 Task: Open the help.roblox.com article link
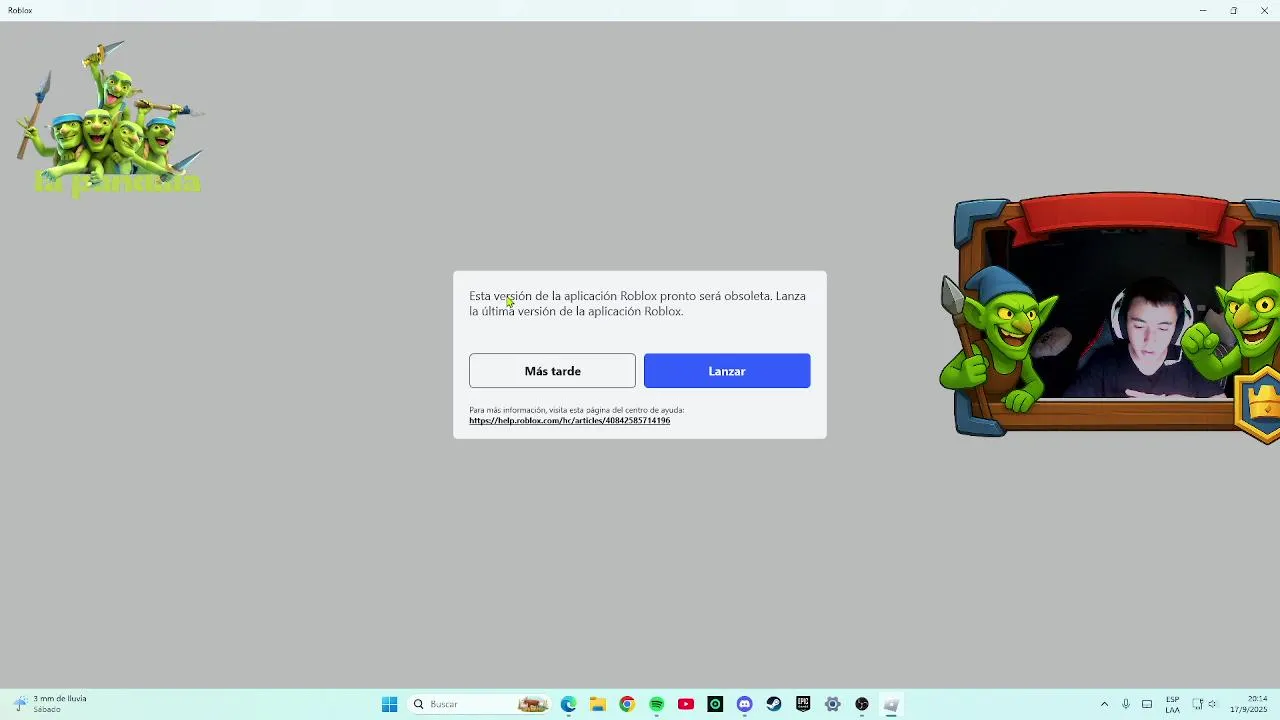569,421
